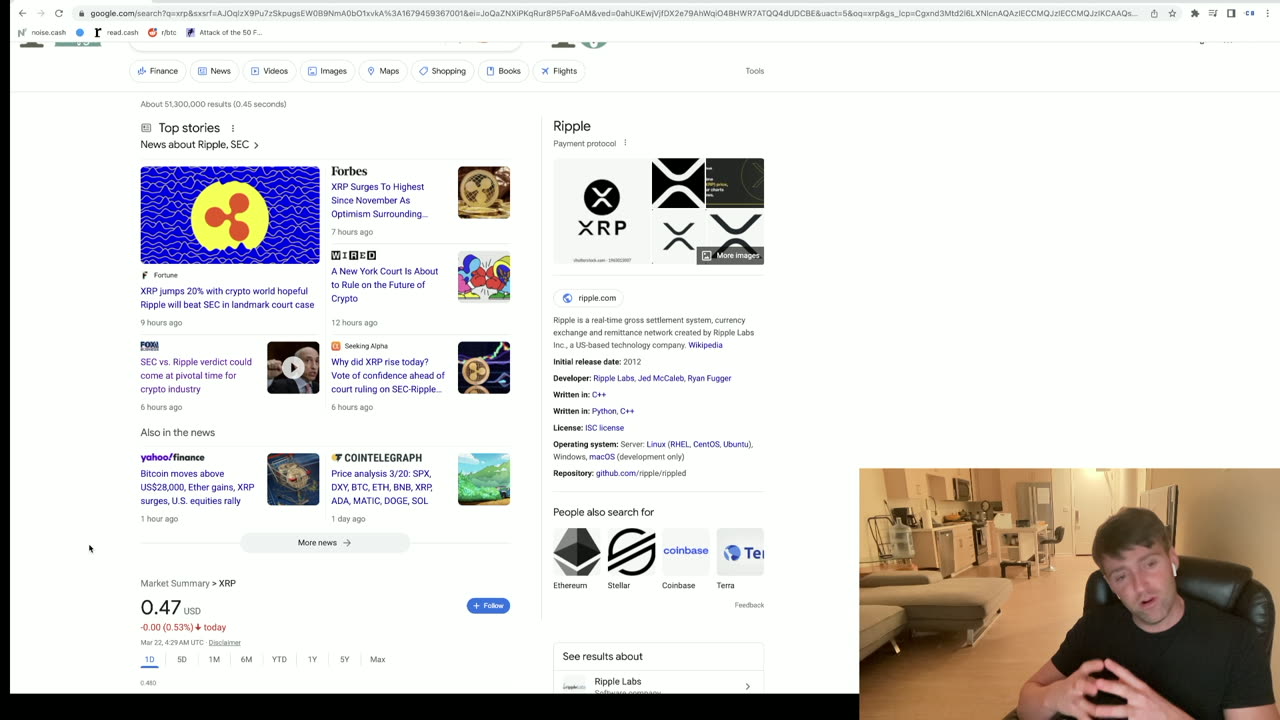The height and width of the screenshot is (720, 1280).
Task: Reload the page with the refresh icon
Action: [x=59, y=13]
